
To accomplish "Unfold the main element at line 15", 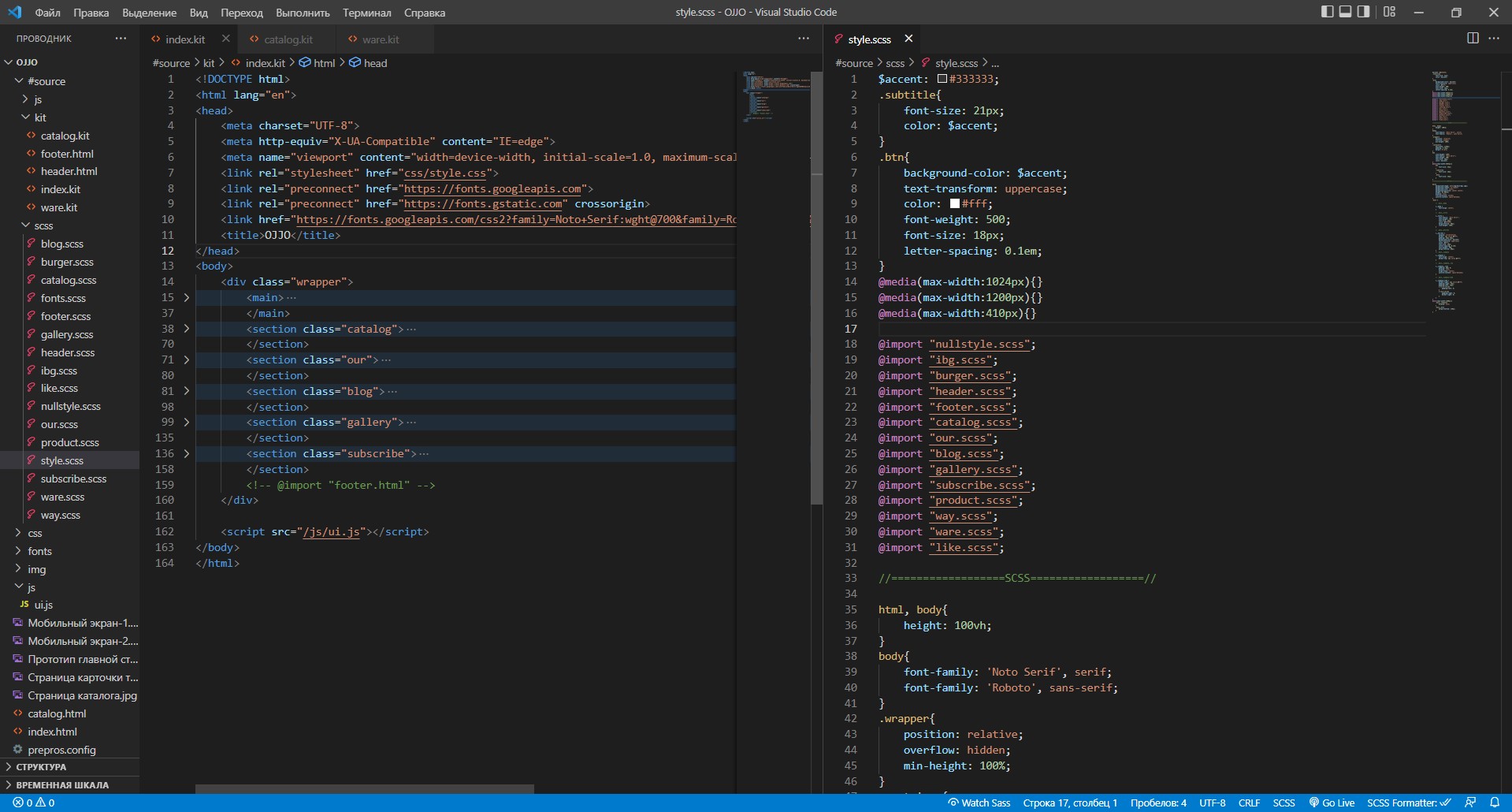I will click(x=187, y=298).
